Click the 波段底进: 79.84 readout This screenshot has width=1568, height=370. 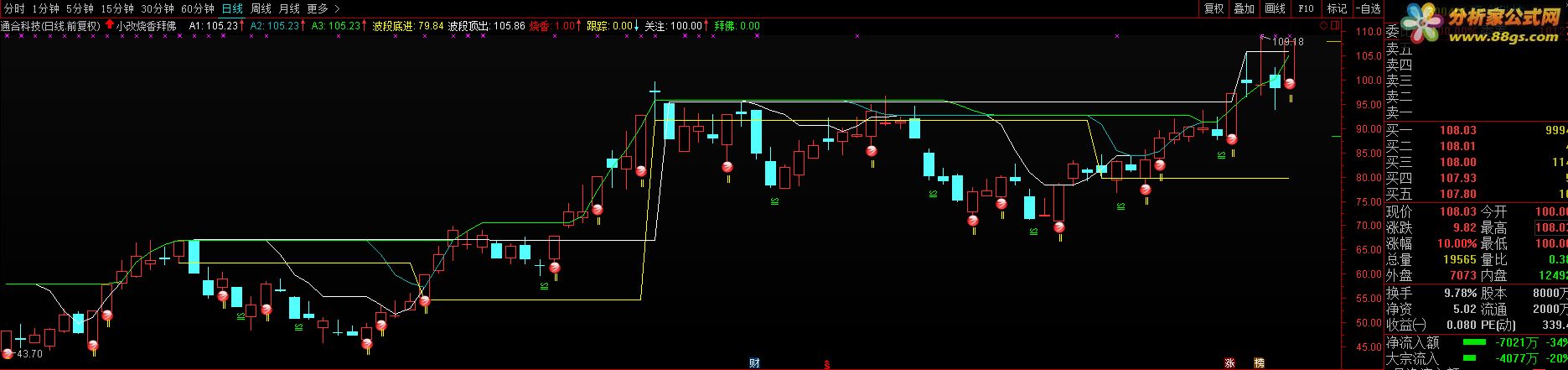click(x=408, y=26)
